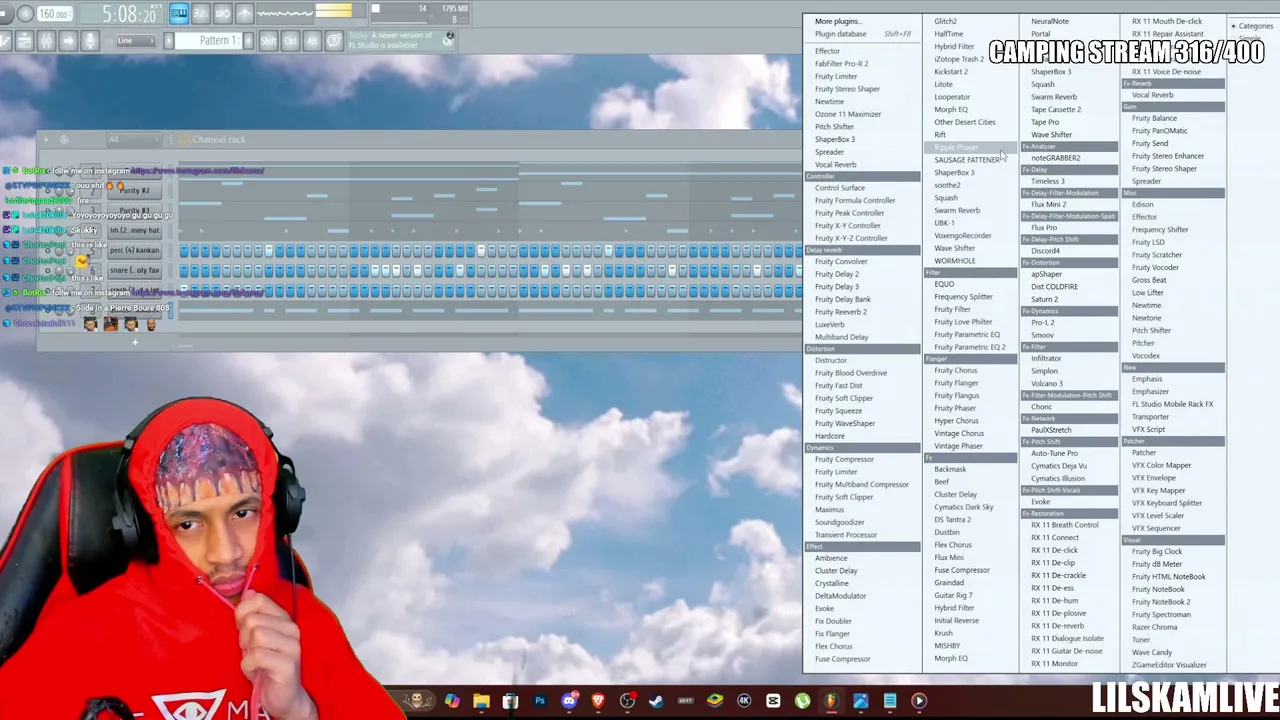Screen dimensions: 1280x720
Task: Open uTorrent from the taskbar
Action: point(802,701)
